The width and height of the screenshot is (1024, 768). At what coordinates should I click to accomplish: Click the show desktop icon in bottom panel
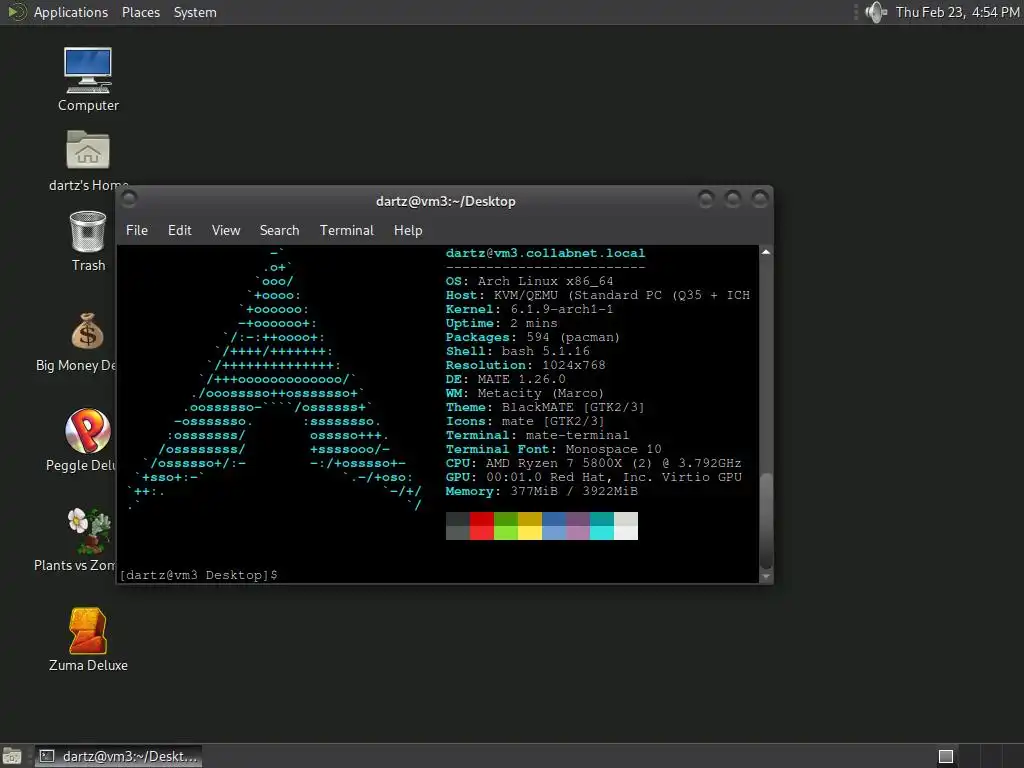click(12, 756)
